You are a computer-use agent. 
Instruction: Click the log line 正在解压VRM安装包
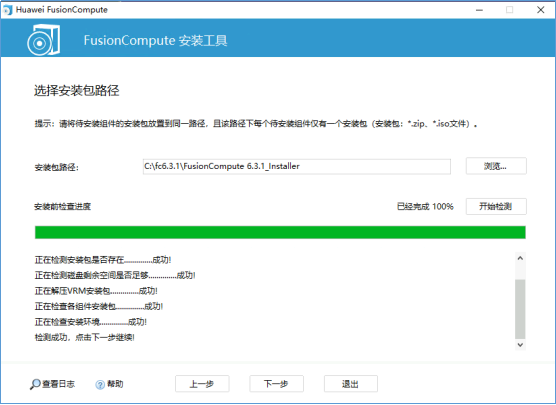pyautogui.click(x=96, y=291)
